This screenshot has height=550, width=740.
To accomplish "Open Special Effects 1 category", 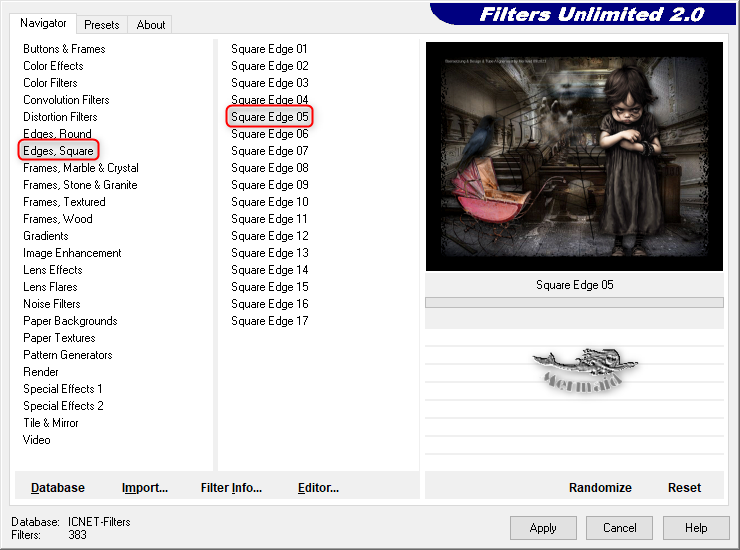I will (63, 389).
